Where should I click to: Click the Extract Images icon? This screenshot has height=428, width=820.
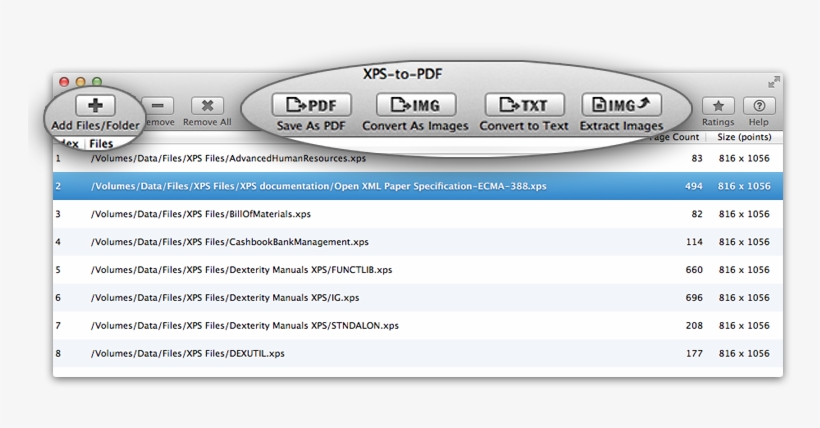pos(621,105)
